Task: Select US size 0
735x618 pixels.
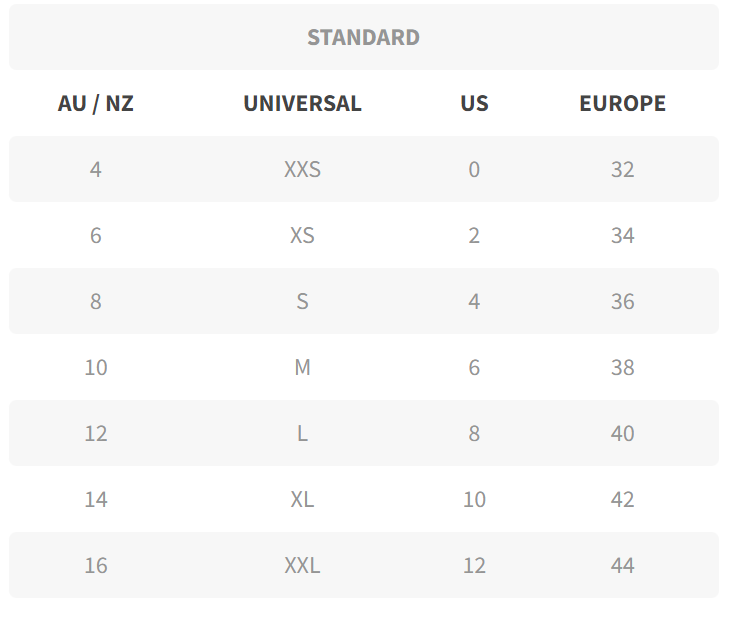Action: tap(474, 169)
